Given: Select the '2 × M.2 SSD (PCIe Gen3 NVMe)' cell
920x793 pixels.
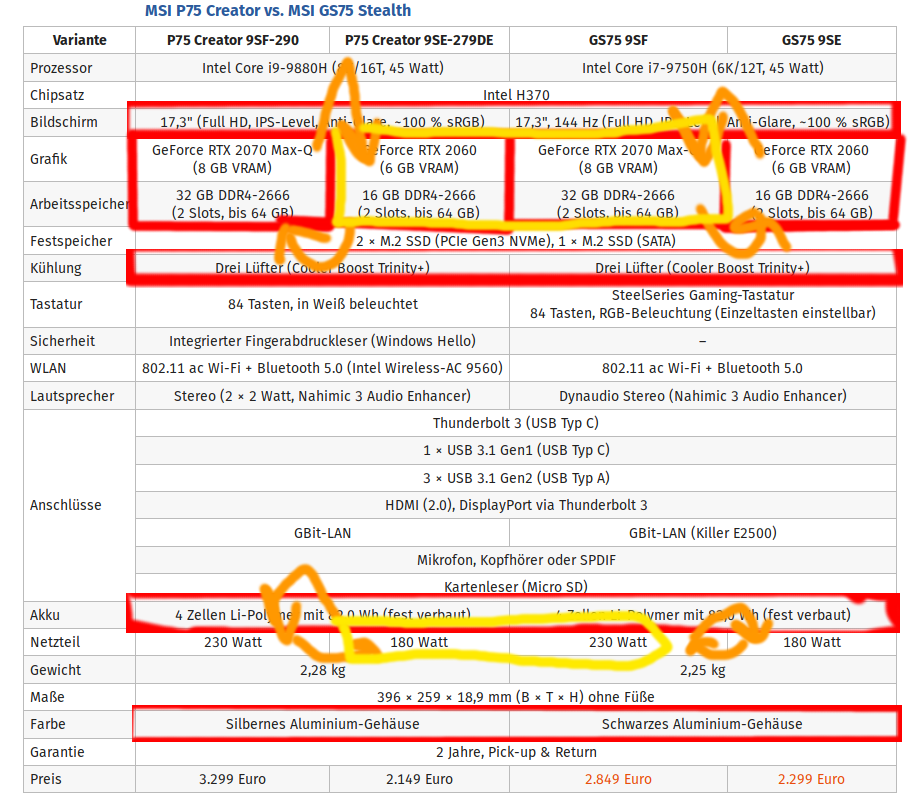Looking at the screenshot, I should [516, 240].
